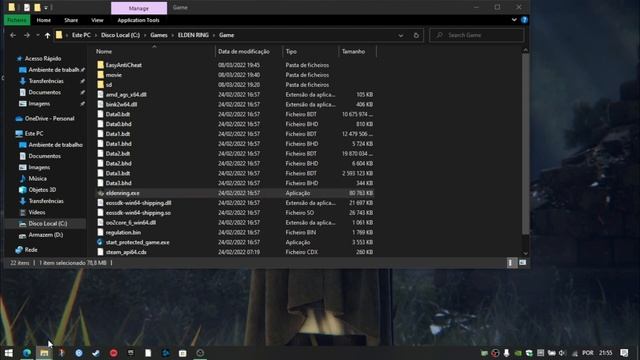Select the sd folder
The height and width of the screenshot is (360, 640).
point(109,85)
